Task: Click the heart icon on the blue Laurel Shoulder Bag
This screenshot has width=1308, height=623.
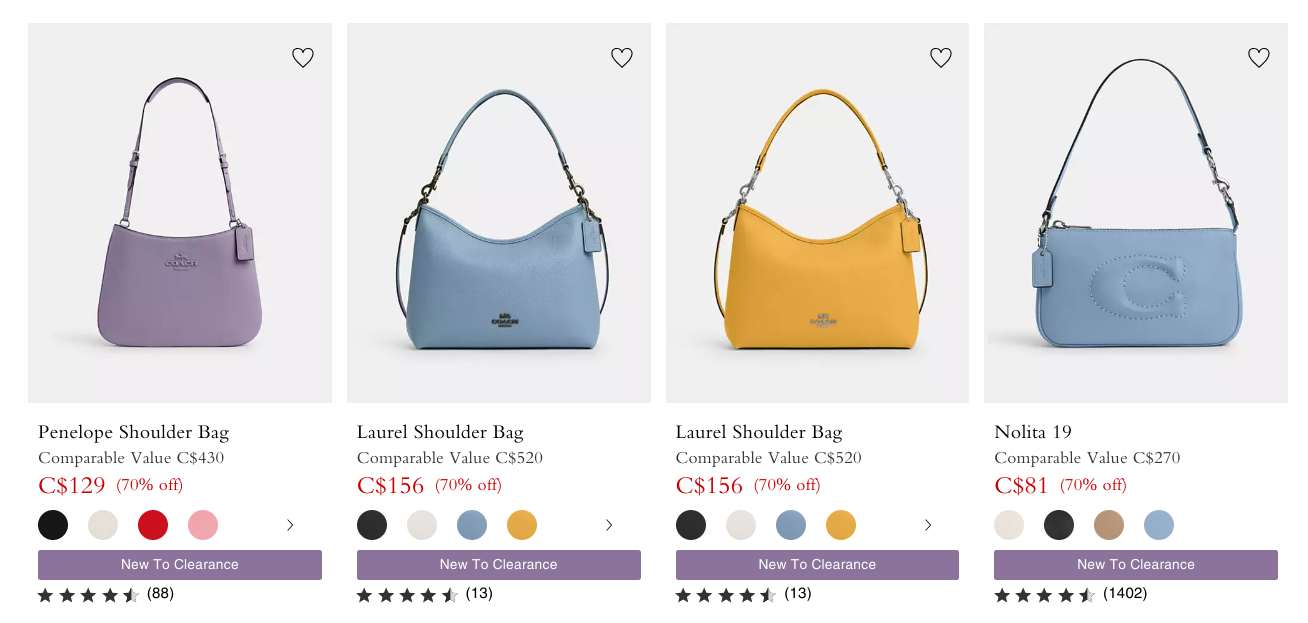Action: pyautogui.click(x=621, y=57)
